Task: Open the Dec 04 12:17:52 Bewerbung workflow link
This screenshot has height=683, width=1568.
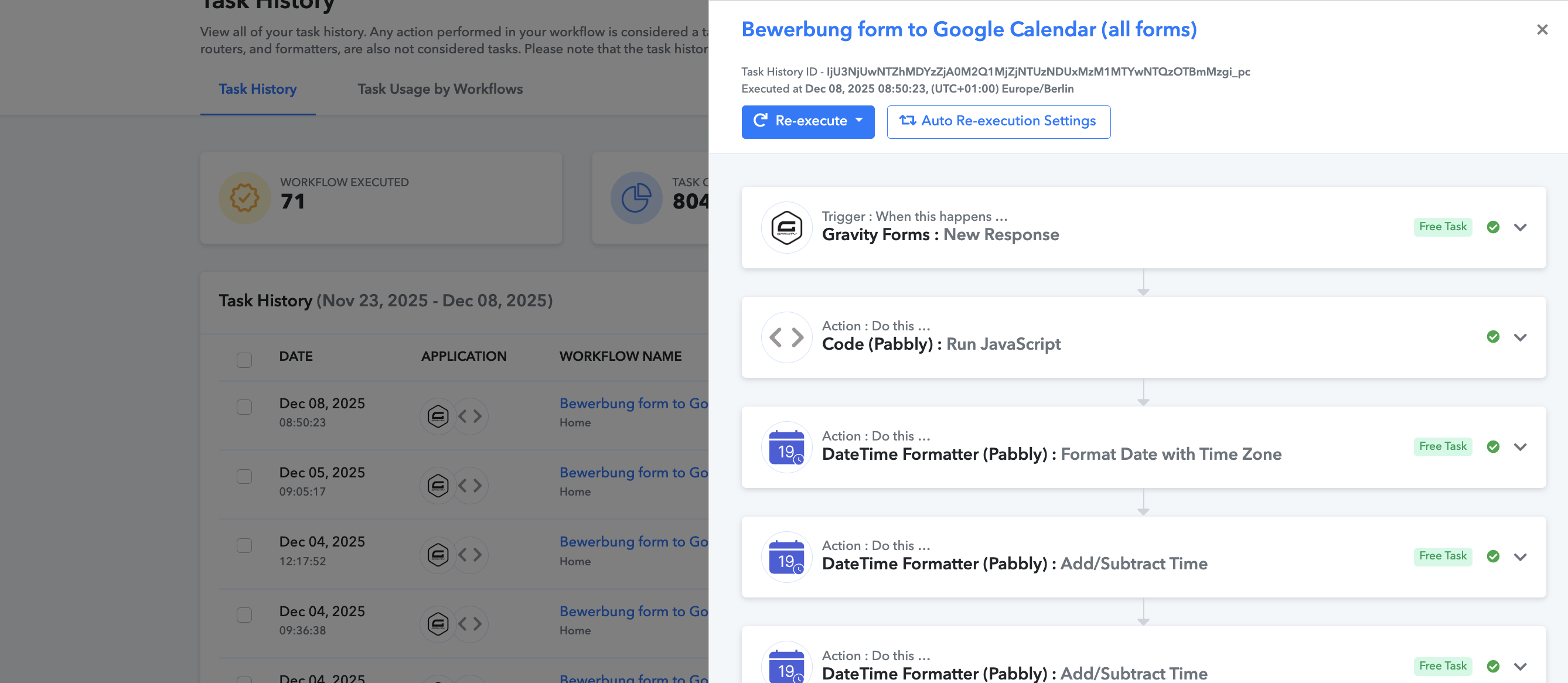Action: tap(633, 542)
